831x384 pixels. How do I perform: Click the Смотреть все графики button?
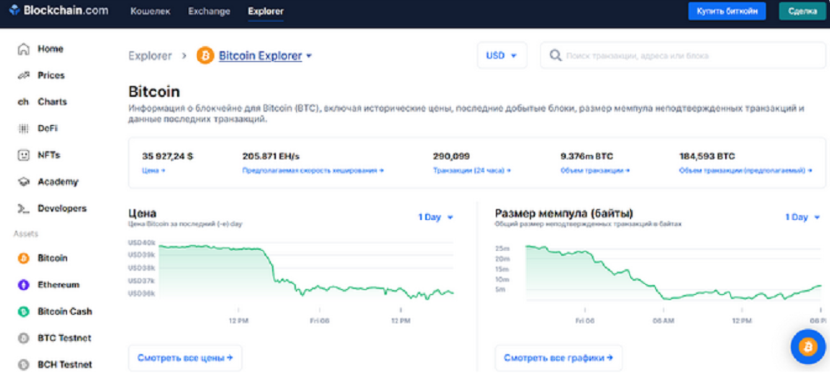pyautogui.click(x=559, y=358)
